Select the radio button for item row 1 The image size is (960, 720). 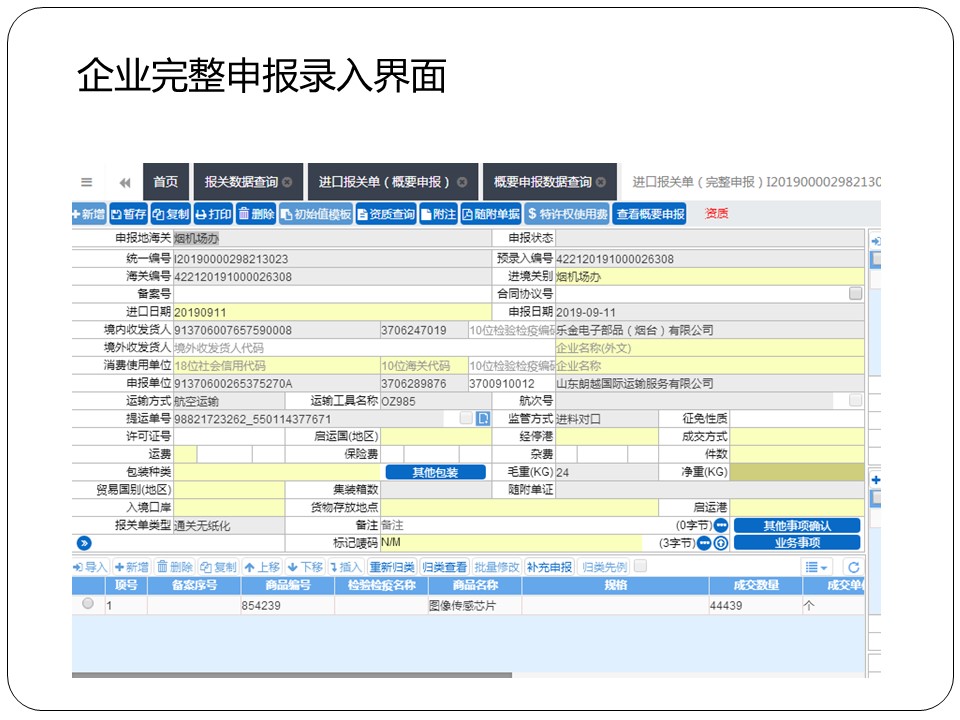pos(88,604)
